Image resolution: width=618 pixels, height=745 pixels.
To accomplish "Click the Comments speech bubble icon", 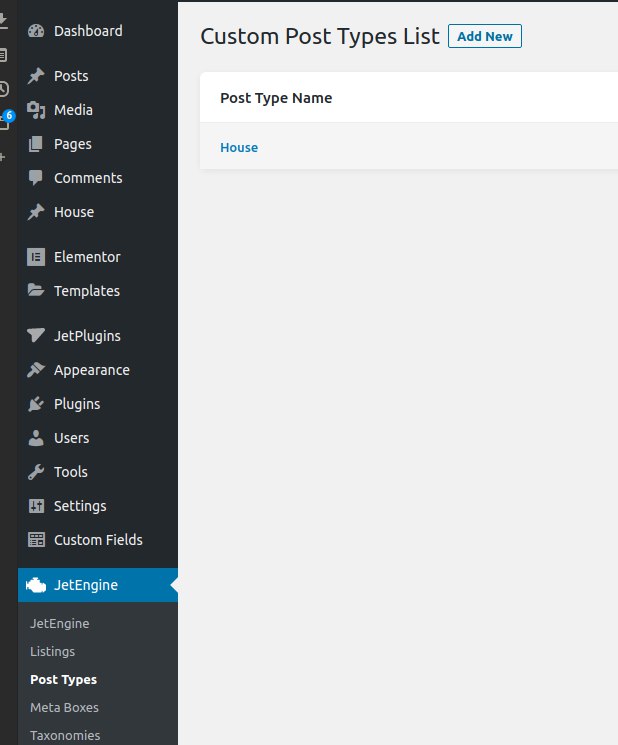I will coord(36,178).
